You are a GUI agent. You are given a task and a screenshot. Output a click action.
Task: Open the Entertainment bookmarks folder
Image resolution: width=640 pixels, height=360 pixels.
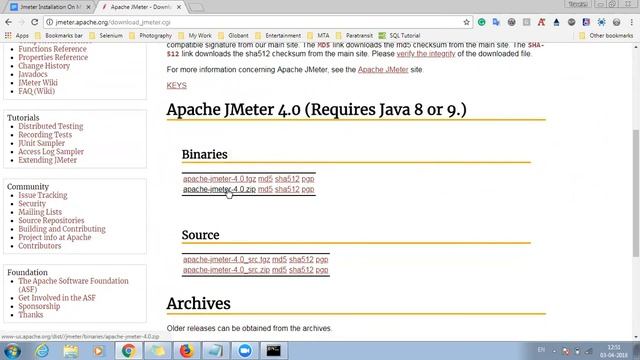(278, 36)
